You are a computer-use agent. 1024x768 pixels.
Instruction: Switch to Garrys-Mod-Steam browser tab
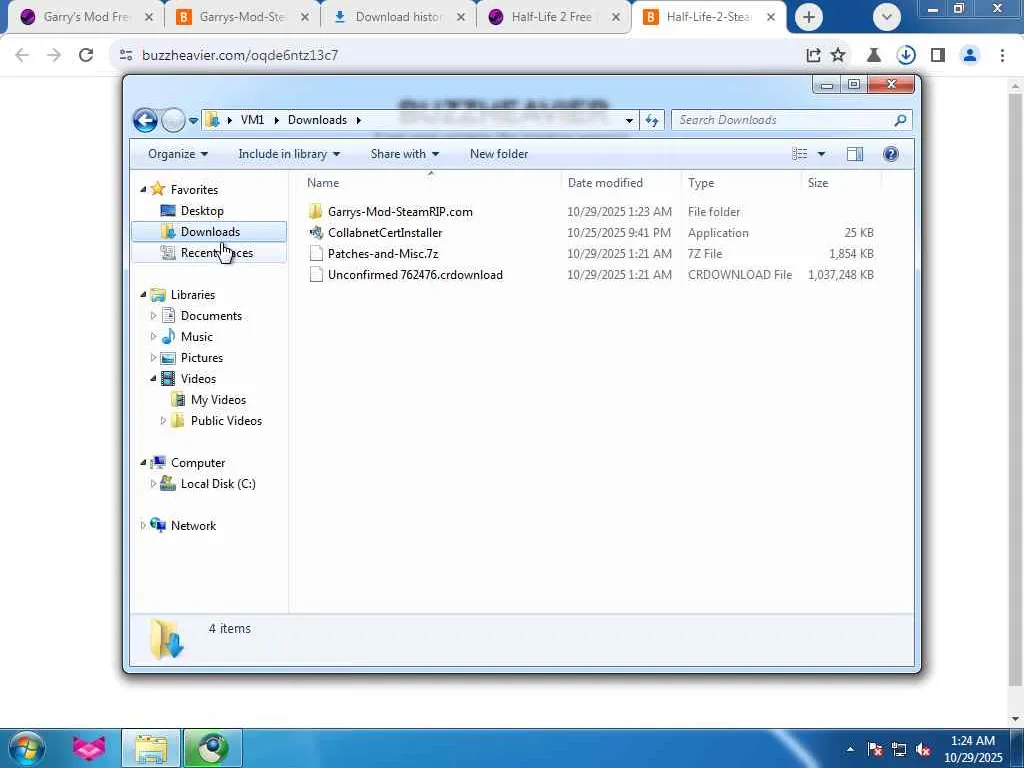(x=242, y=17)
